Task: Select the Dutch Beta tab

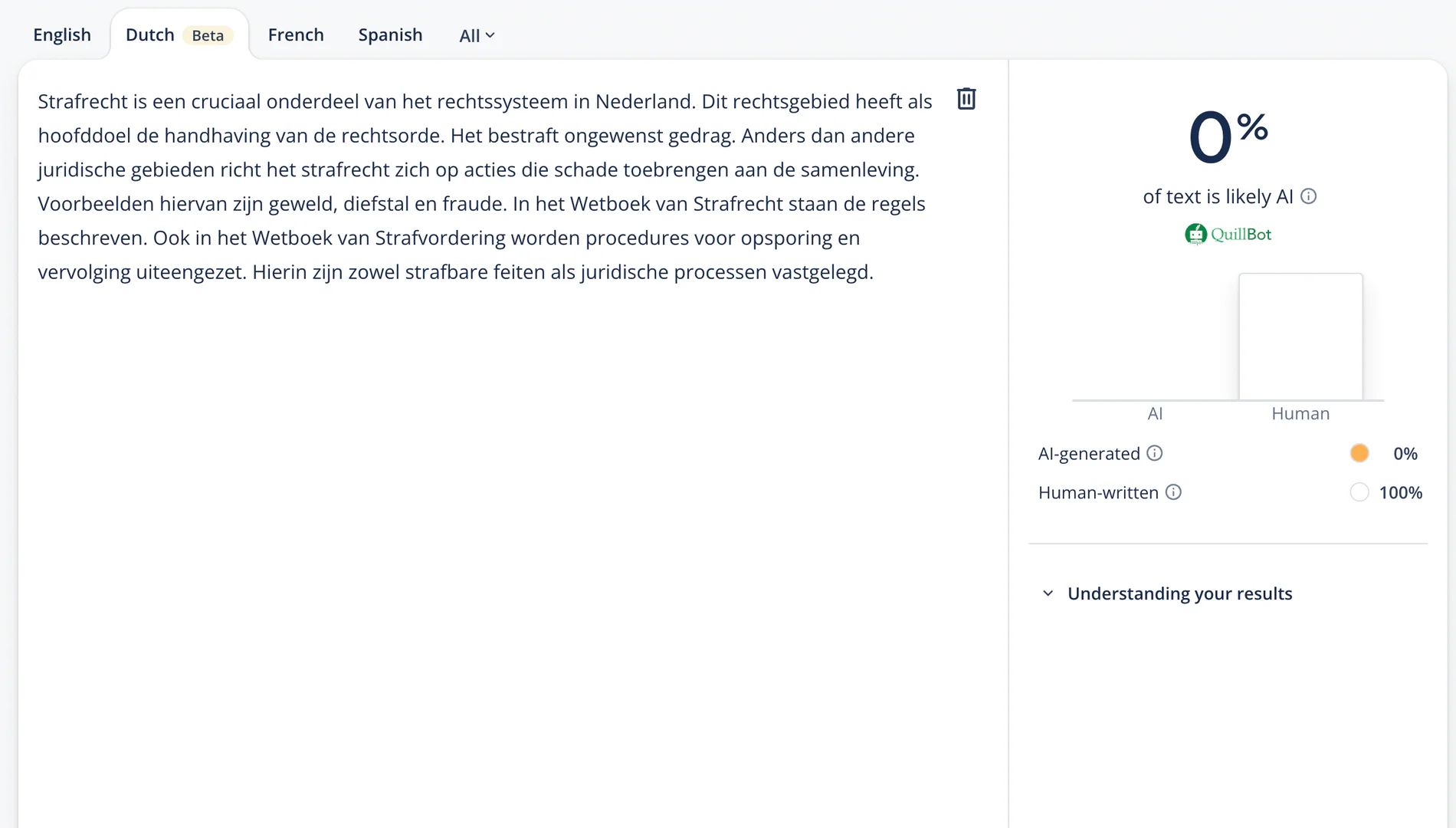Action: 150,34
